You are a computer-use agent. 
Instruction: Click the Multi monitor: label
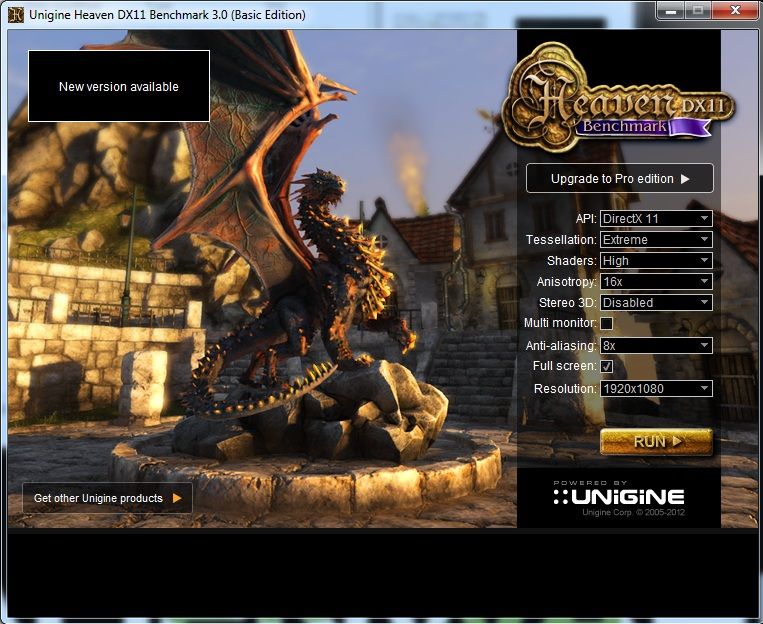[x=560, y=323]
